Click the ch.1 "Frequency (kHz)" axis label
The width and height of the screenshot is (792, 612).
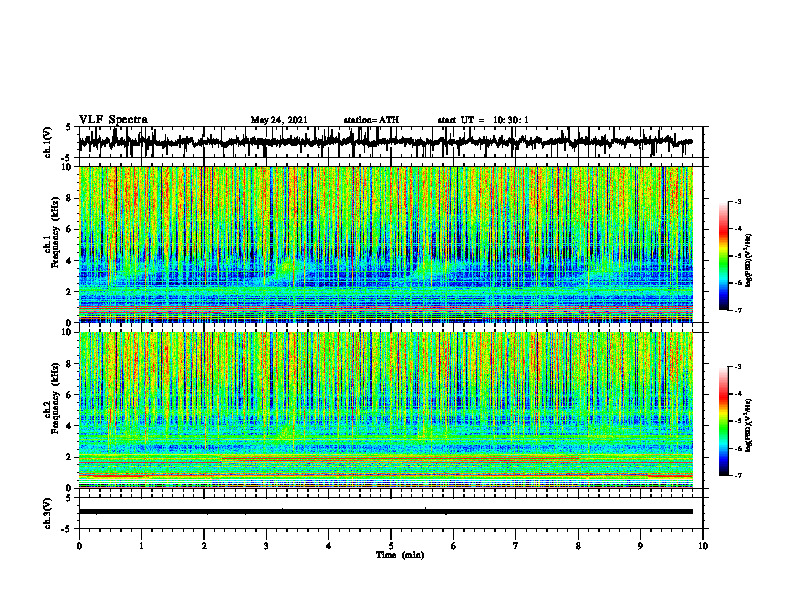pyautogui.click(x=54, y=233)
